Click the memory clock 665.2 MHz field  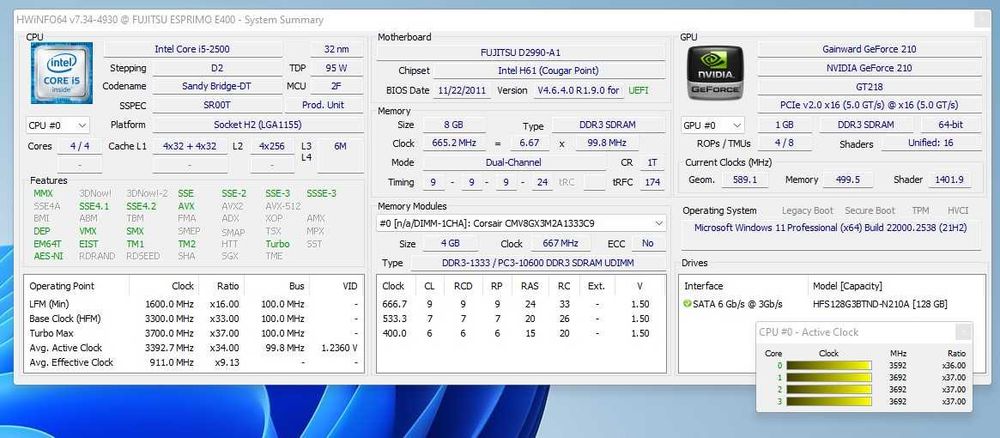click(x=455, y=143)
